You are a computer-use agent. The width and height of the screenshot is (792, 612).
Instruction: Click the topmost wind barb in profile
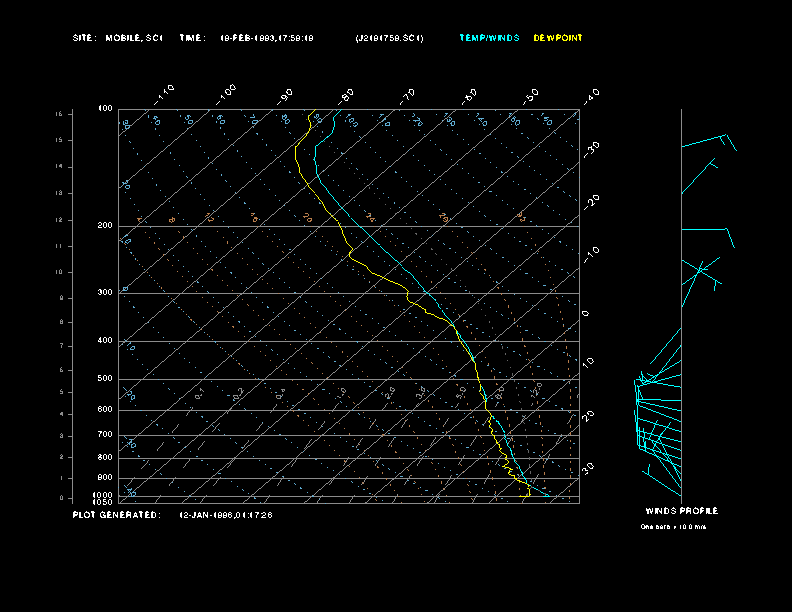click(710, 142)
